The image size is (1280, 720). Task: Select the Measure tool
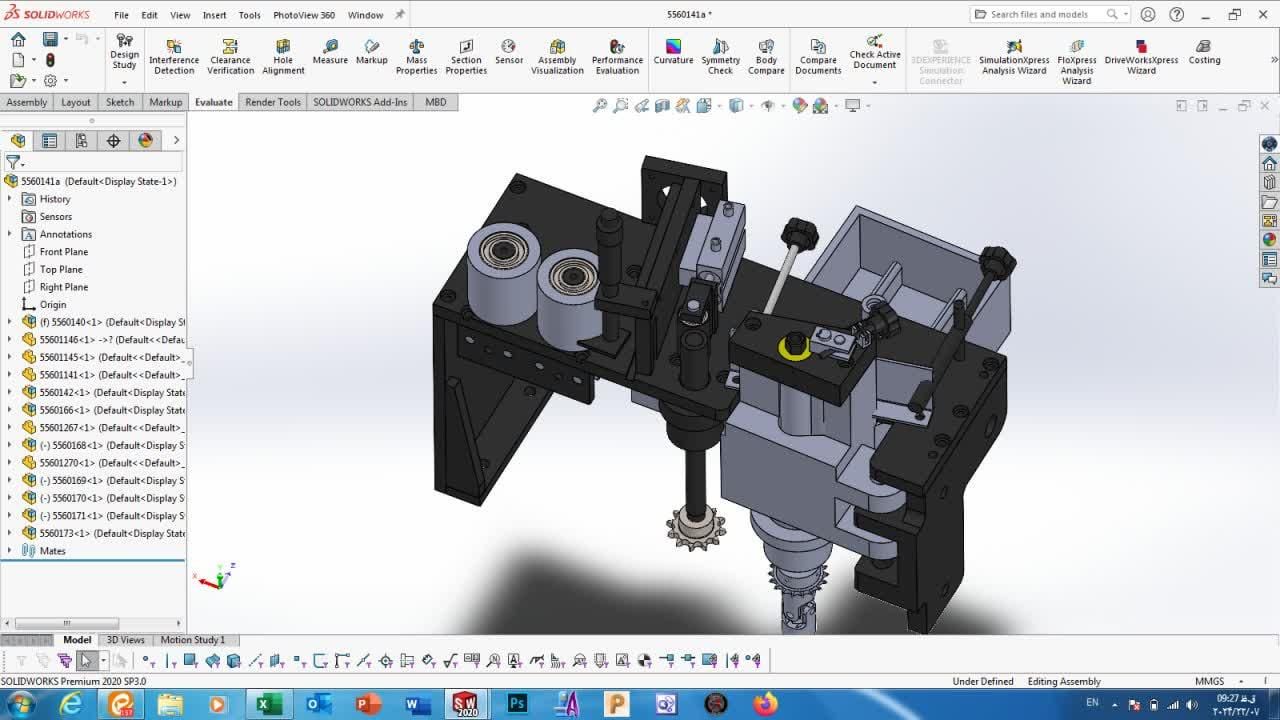pos(330,53)
